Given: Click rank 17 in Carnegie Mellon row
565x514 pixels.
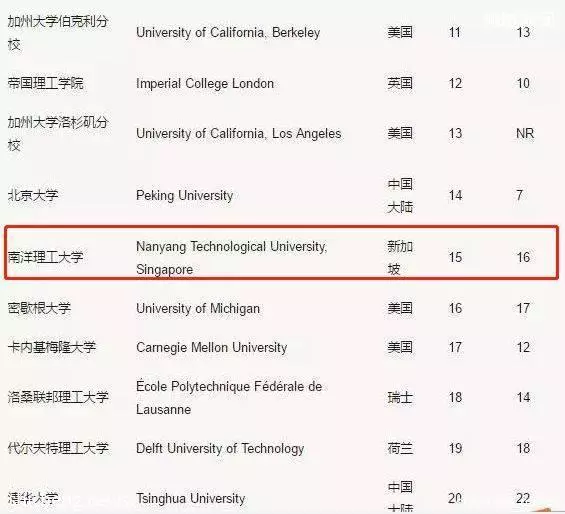Looking at the screenshot, I should tap(455, 347).
